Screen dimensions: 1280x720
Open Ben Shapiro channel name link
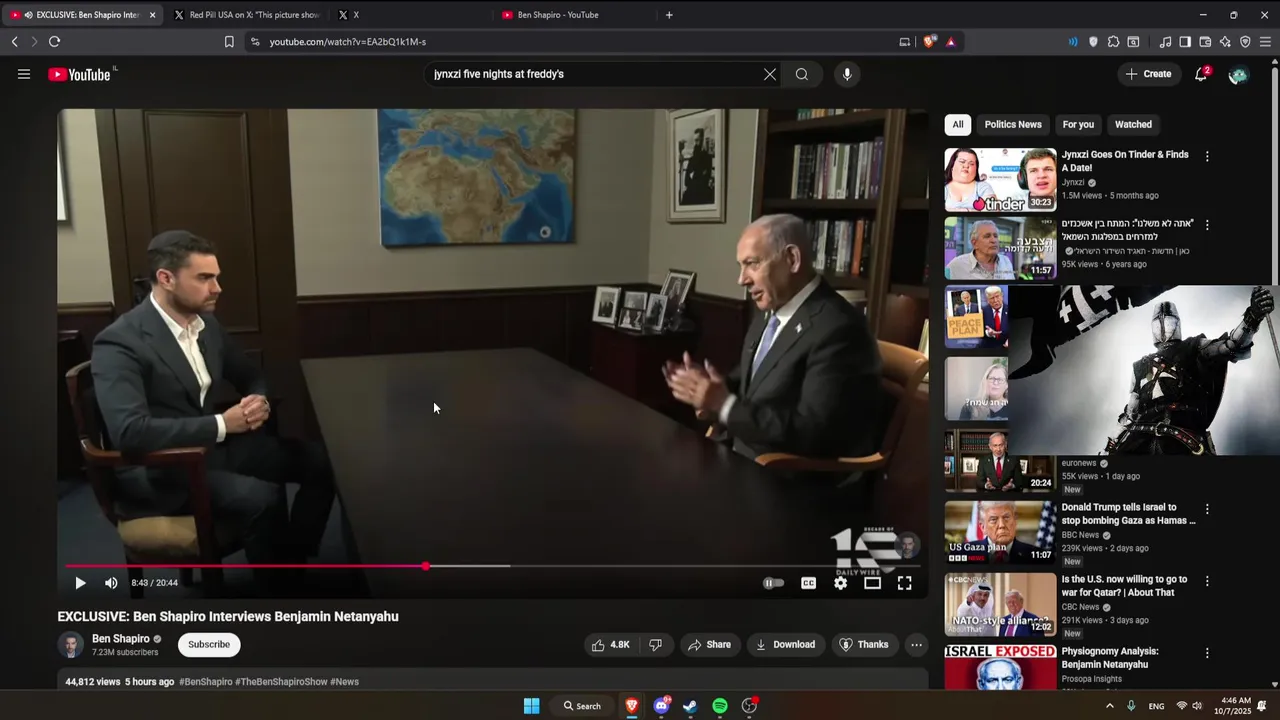coord(121,639)
